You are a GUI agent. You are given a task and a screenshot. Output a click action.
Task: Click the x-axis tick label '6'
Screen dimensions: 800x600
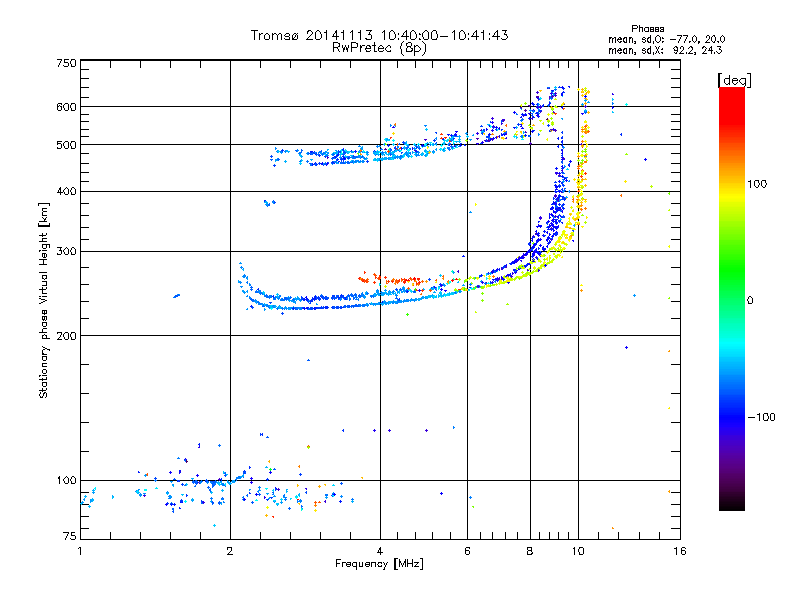point(467,551)
